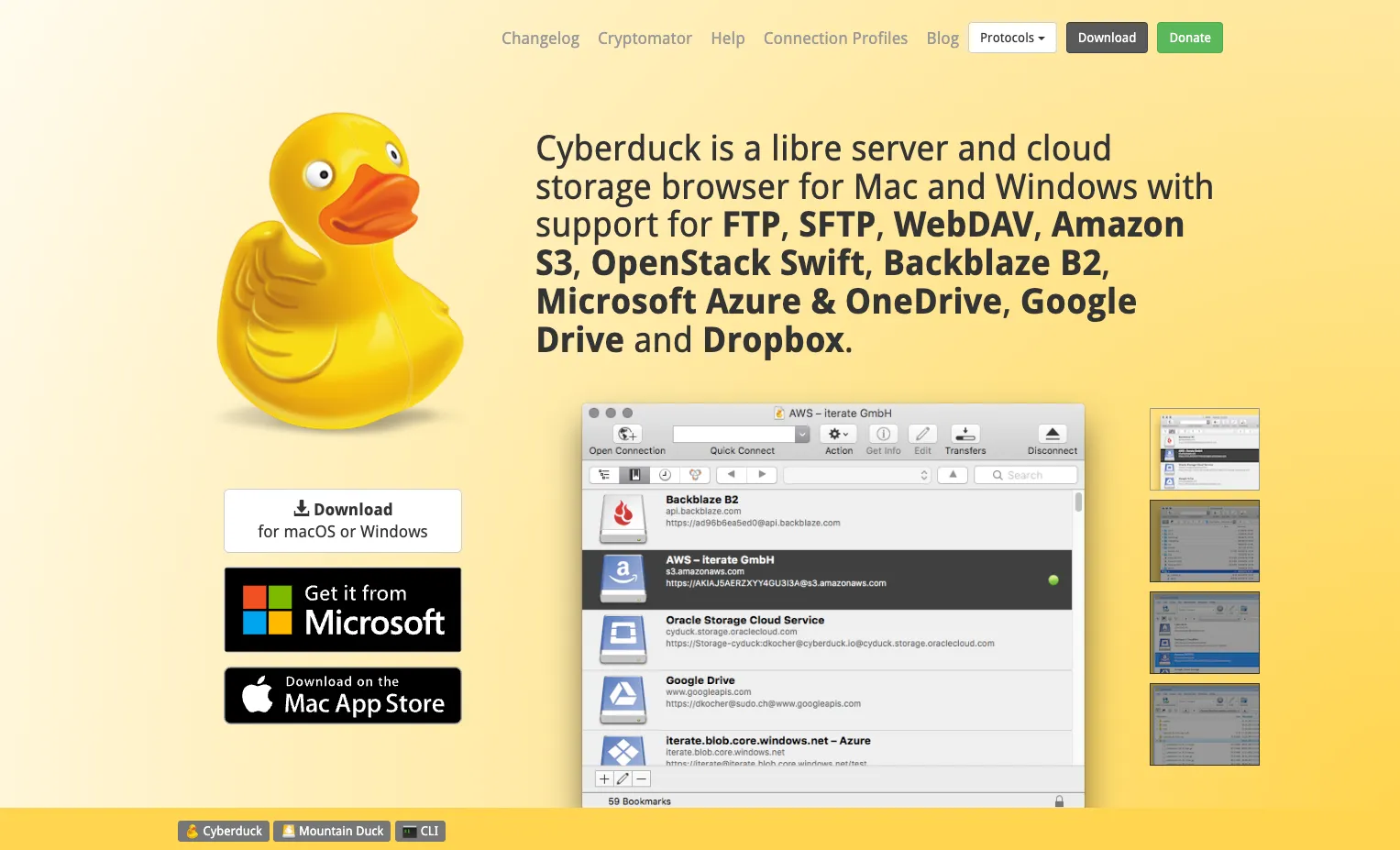Select the bookmarks view icon

coord(634,475)
